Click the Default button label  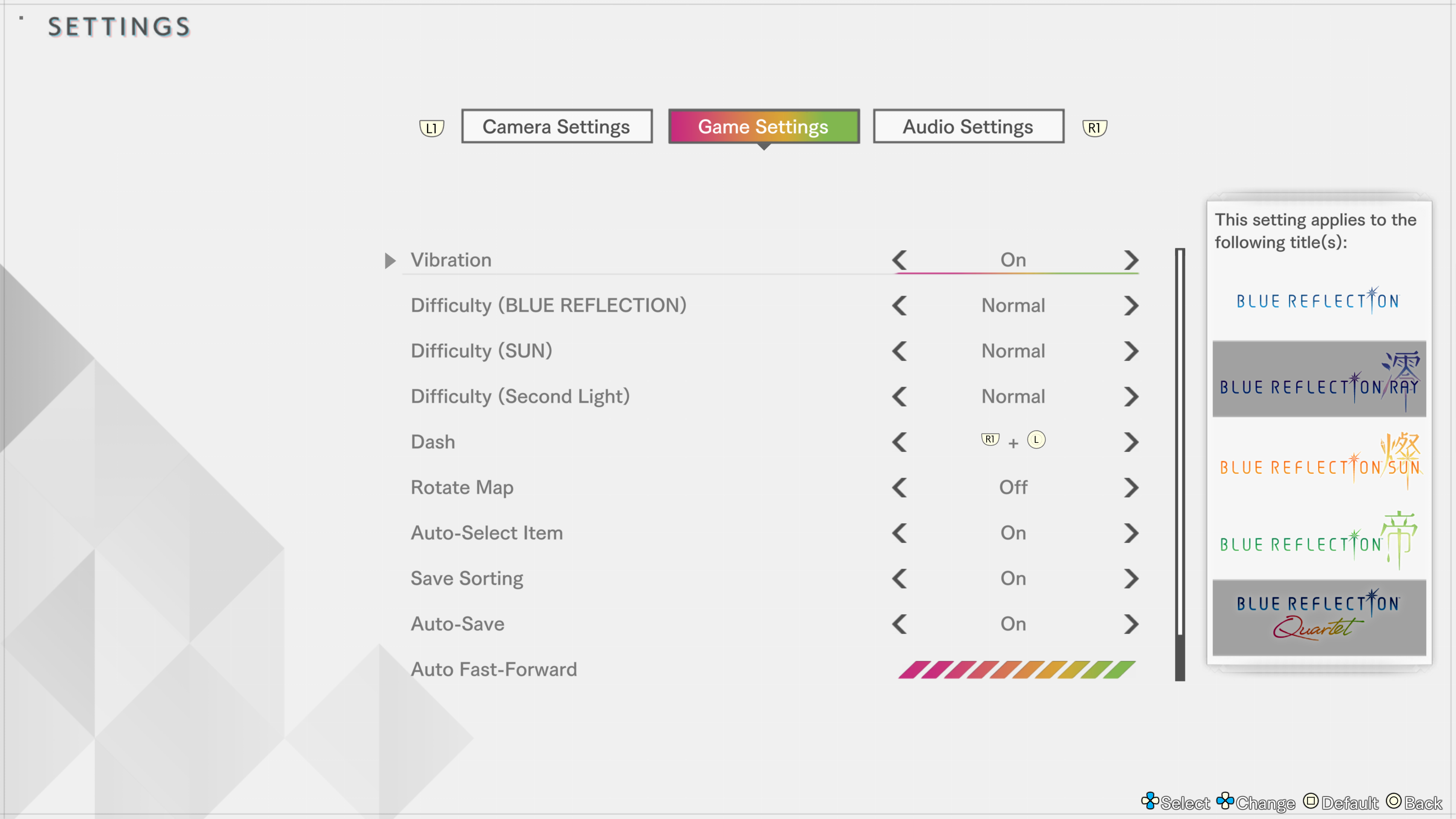[x=1350, y=803]
